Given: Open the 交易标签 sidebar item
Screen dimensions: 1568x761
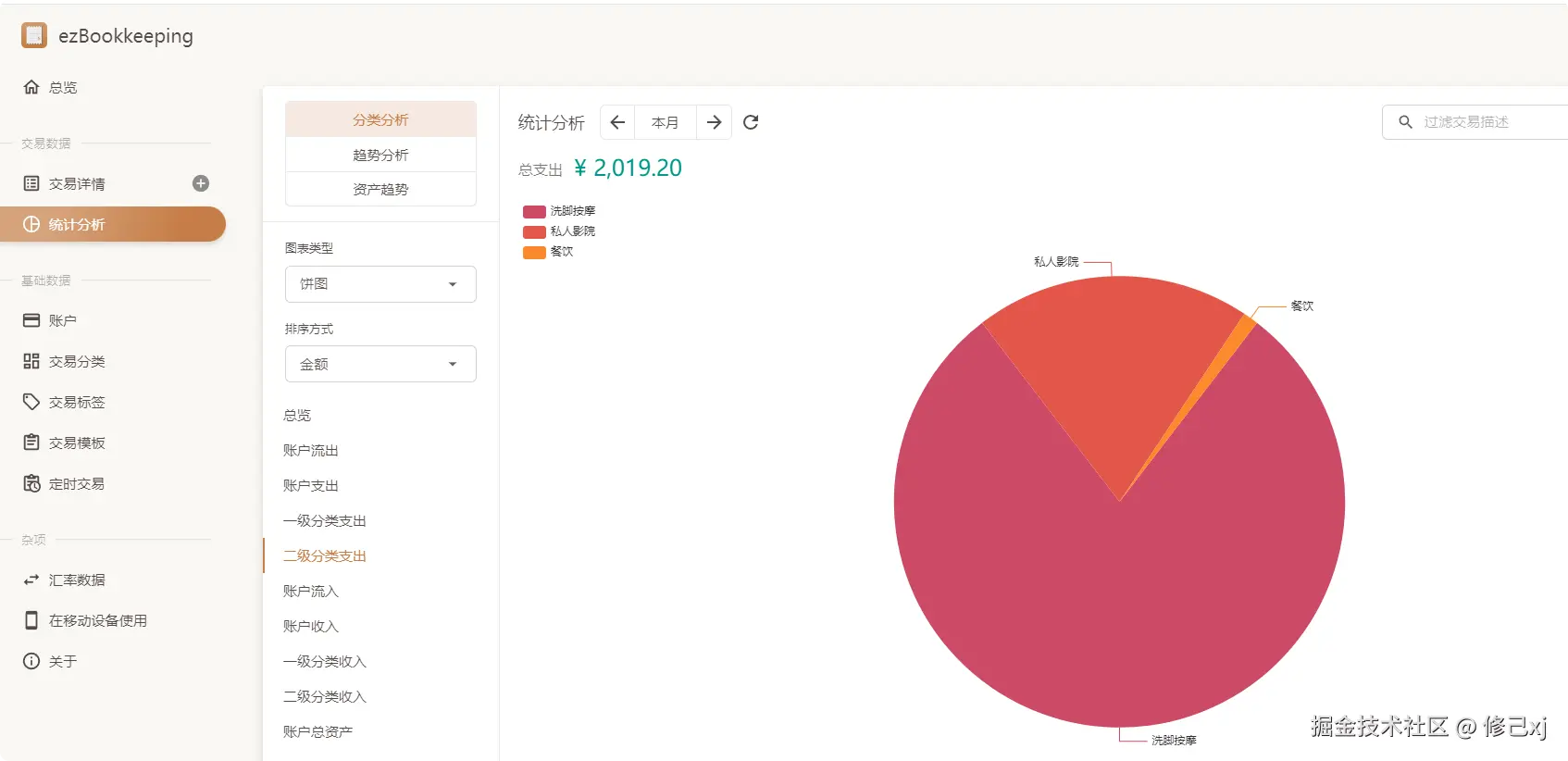Looking at the screenshot, I should click(113, 402).
